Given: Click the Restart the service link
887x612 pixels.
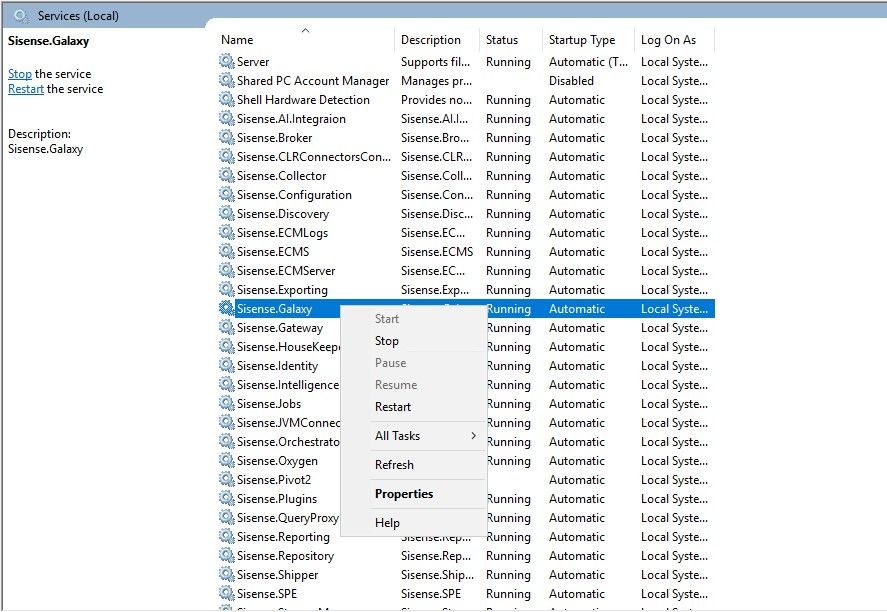Looking at the screenshot, I should pyautogui.click(x=26, y=89).
